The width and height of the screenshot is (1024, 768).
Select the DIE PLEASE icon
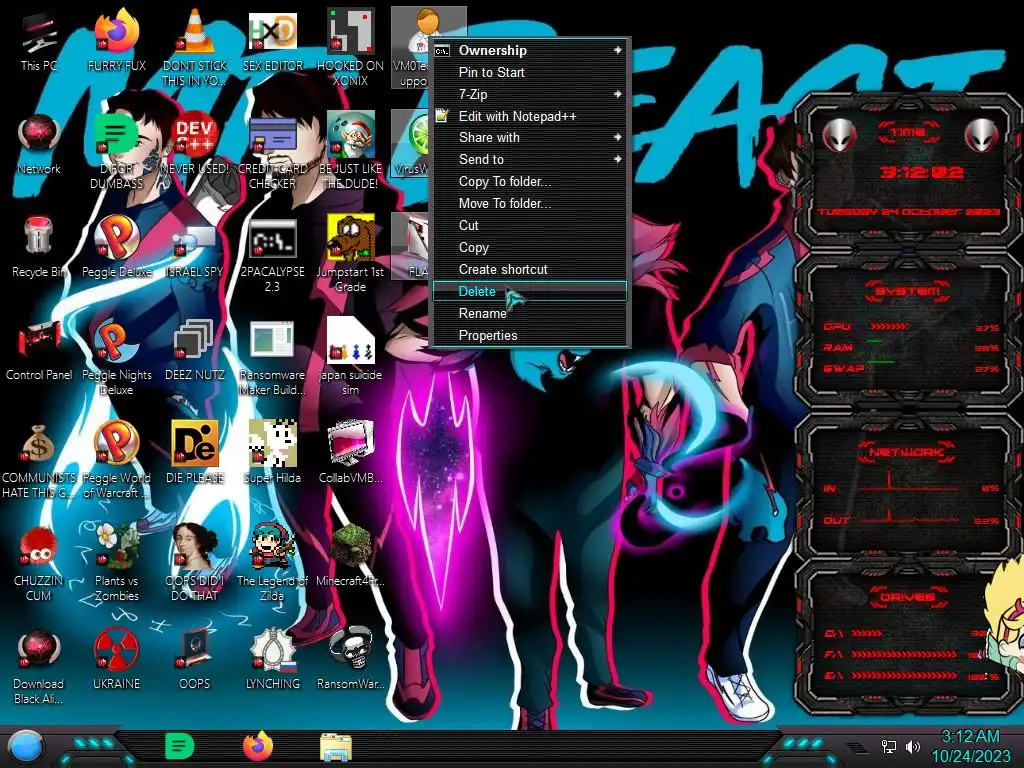194,454
